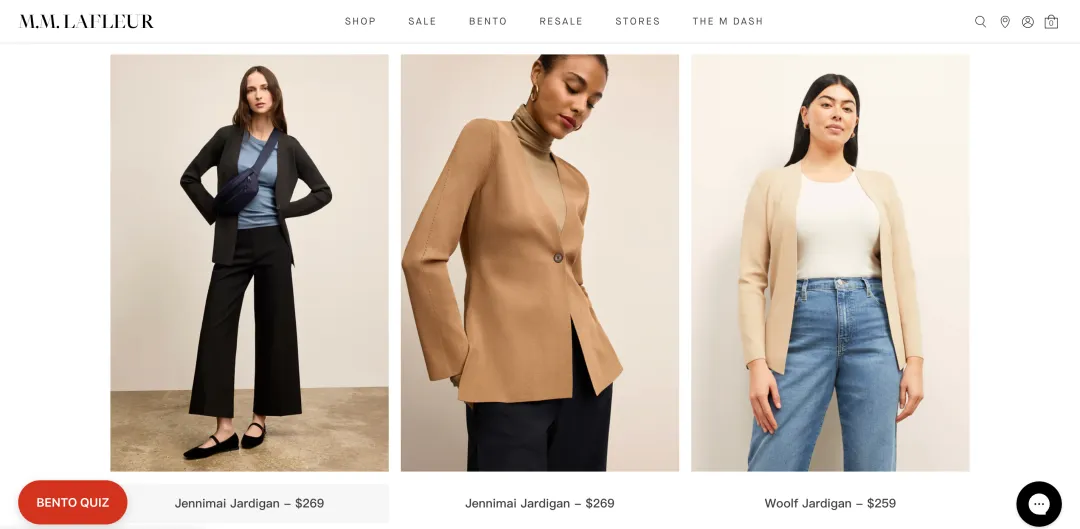Click the BENTO QUIZ button
1080x529 pixels.
click(x=72, y=502)
